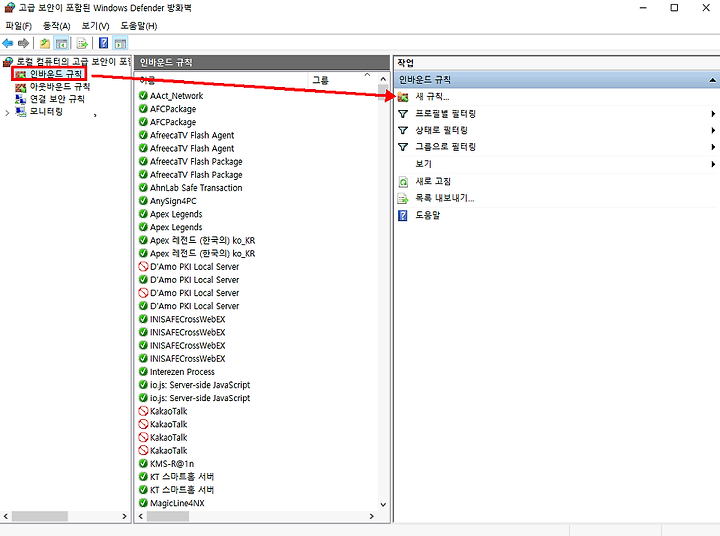720x536 pixels.
Task: Click the Back arrow toolbar icon
Action: click(8, 43)
